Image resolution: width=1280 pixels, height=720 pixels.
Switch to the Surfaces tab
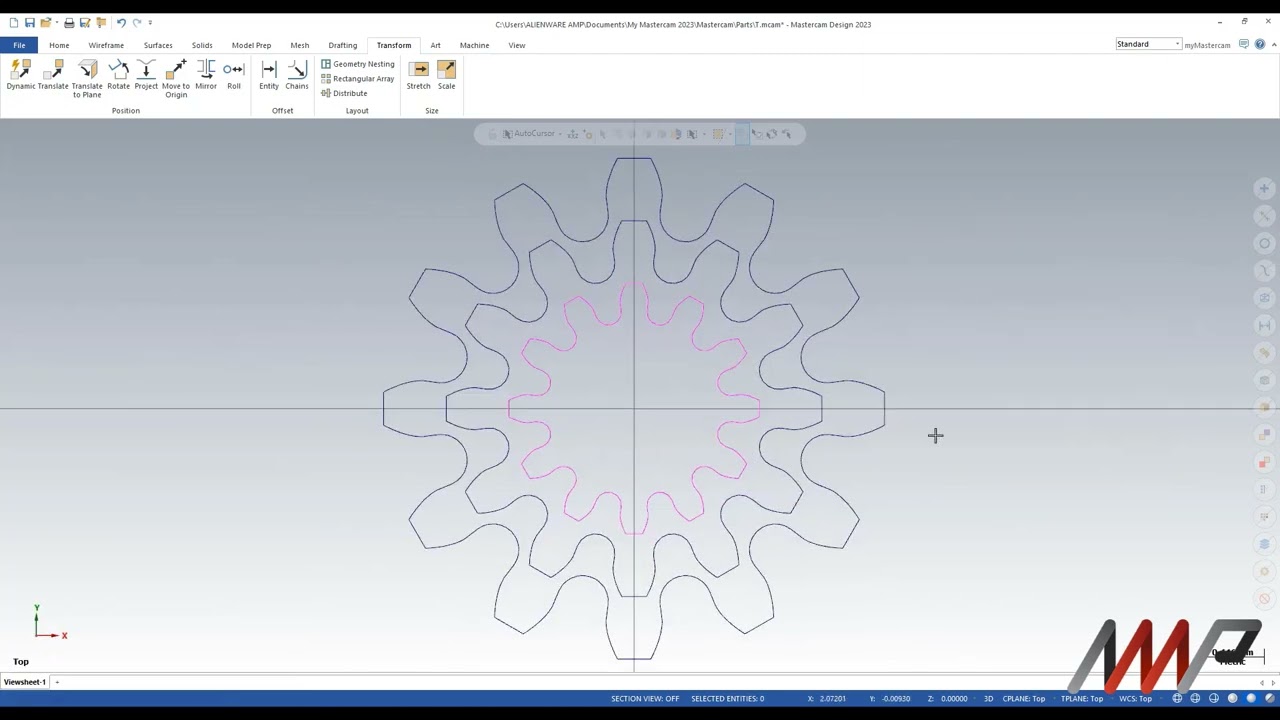158,45
